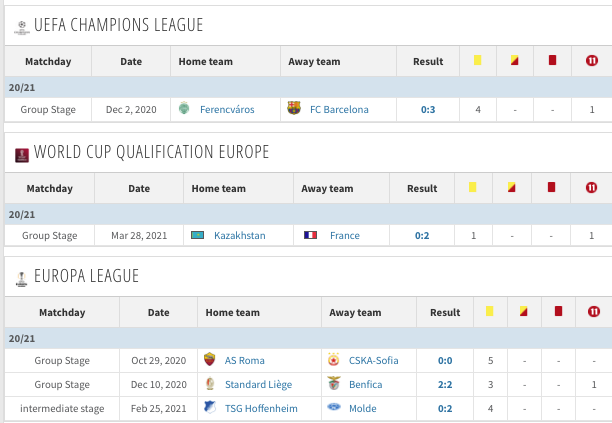This screenshot has width=612, height=423.
Task: Click the Molde club crest icon
Action: point(334,407)
